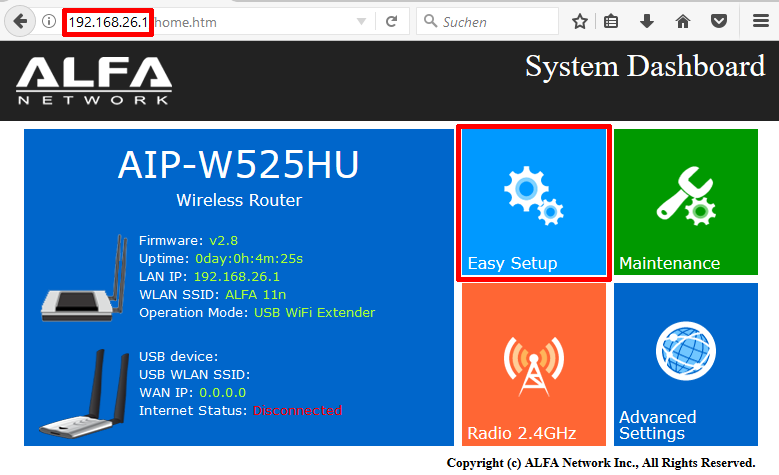Click the ALFA Network copyright text

pyautogui.click(x=601, y=463)
